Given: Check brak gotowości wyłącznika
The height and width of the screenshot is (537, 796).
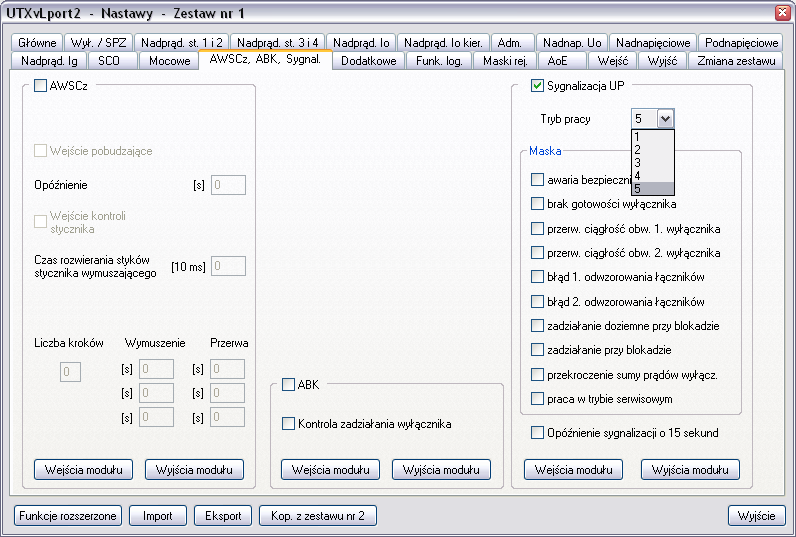Looking at the screenshot, I should [537, 204].
